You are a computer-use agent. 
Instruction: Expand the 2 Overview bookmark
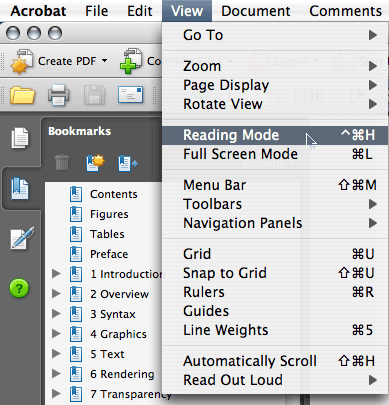56,294
